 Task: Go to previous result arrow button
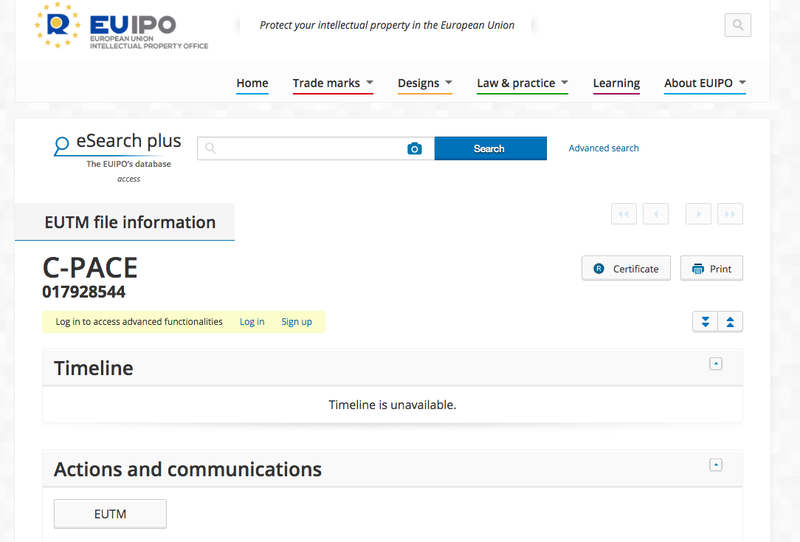point(656,214)
